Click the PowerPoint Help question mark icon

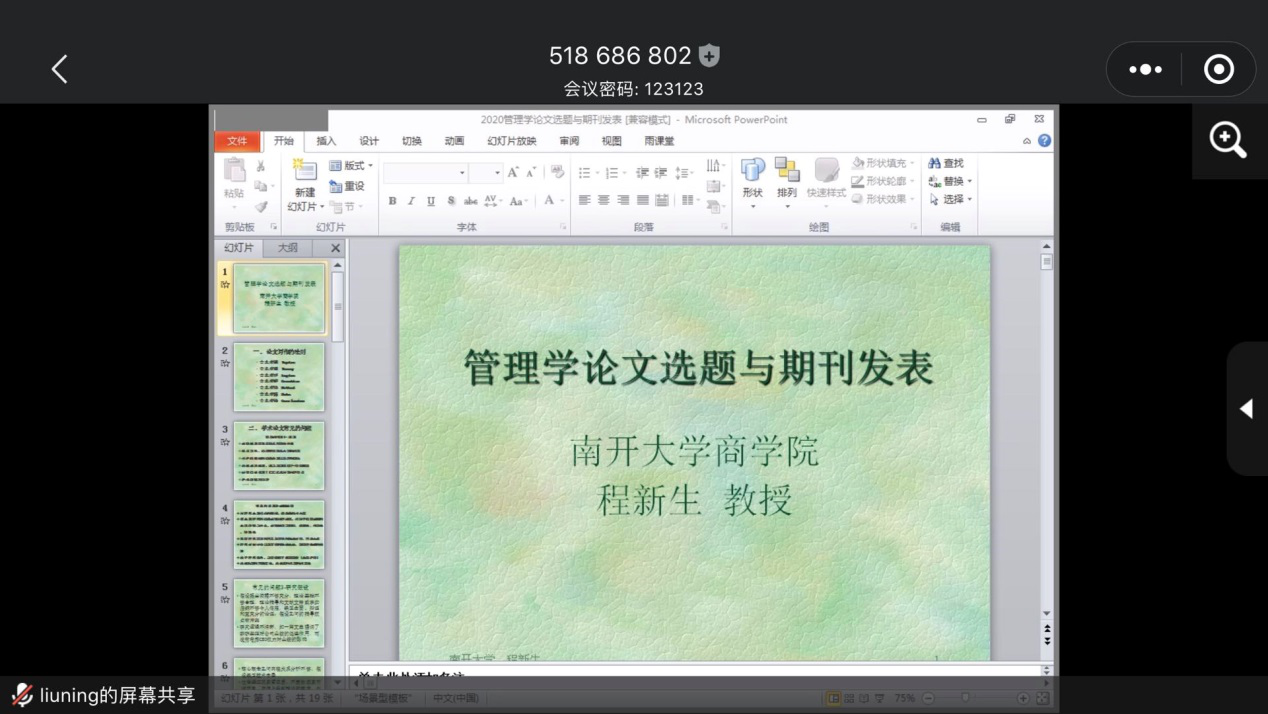tap(1044, 141)
